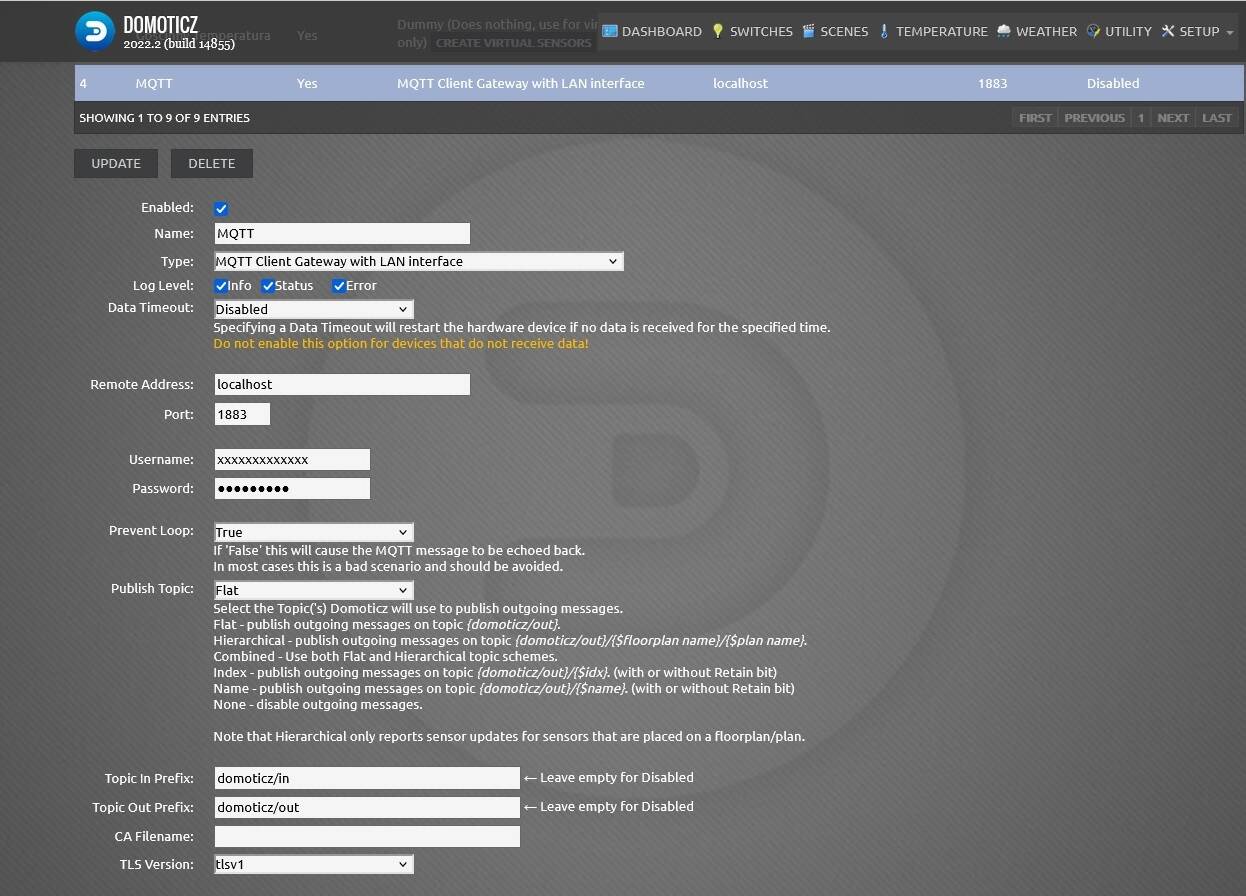
Task: Go to the Previous page of entries
Action: point(1094,118)
